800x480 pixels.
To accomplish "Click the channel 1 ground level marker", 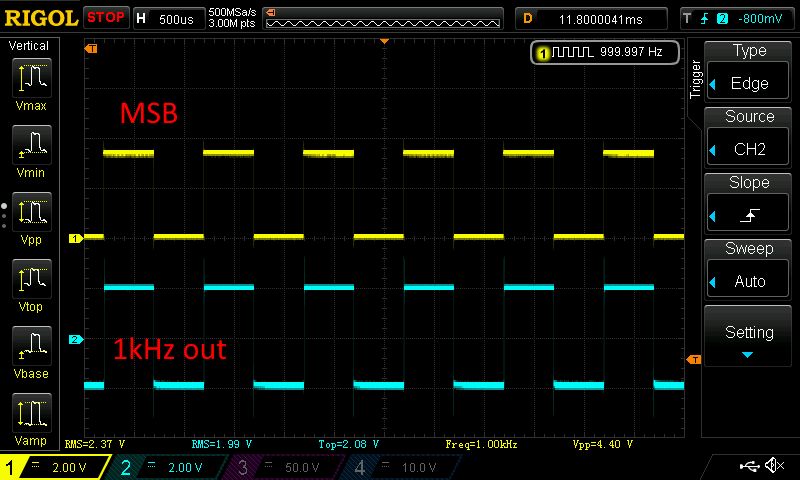I will [76, 238].
